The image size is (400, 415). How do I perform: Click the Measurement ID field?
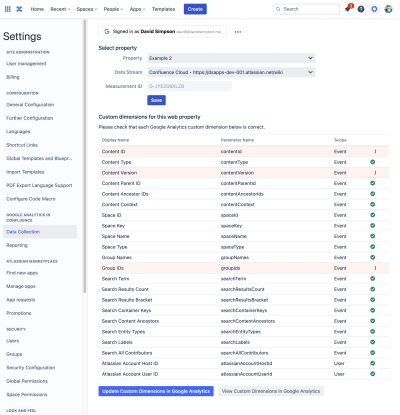point(189,86)
